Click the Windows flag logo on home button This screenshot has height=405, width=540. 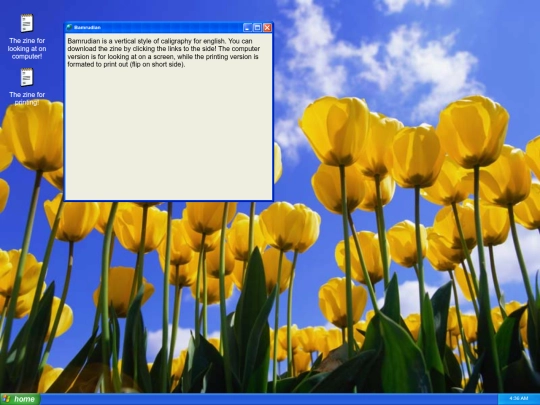click(6, 399)
